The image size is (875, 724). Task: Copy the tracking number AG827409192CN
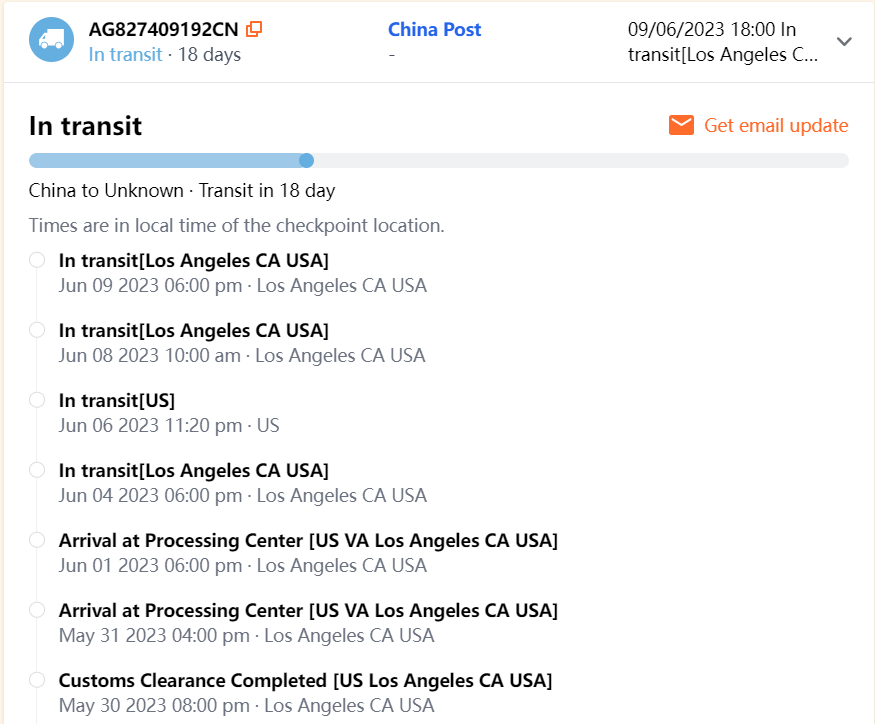254,29
